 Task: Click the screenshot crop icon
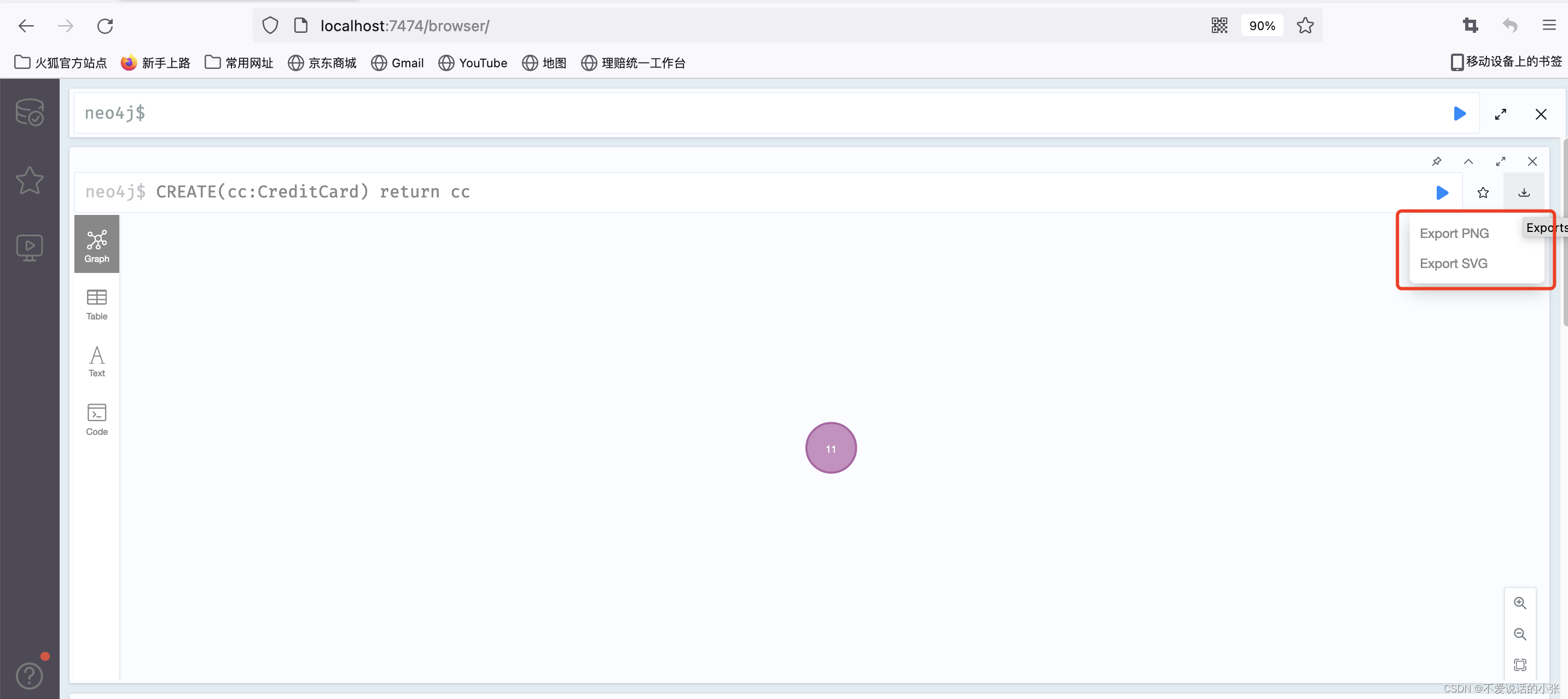[1471, 26]
